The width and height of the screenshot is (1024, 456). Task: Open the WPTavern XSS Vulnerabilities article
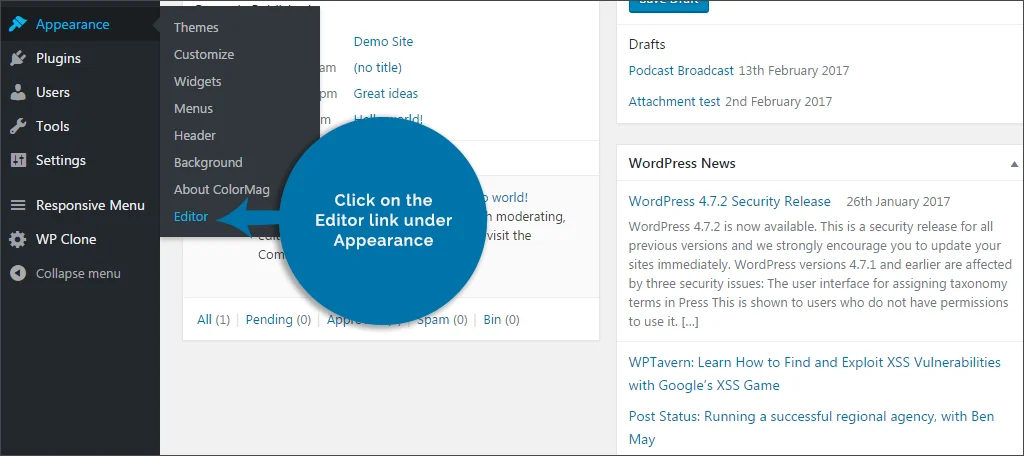[x=814, y=374]
